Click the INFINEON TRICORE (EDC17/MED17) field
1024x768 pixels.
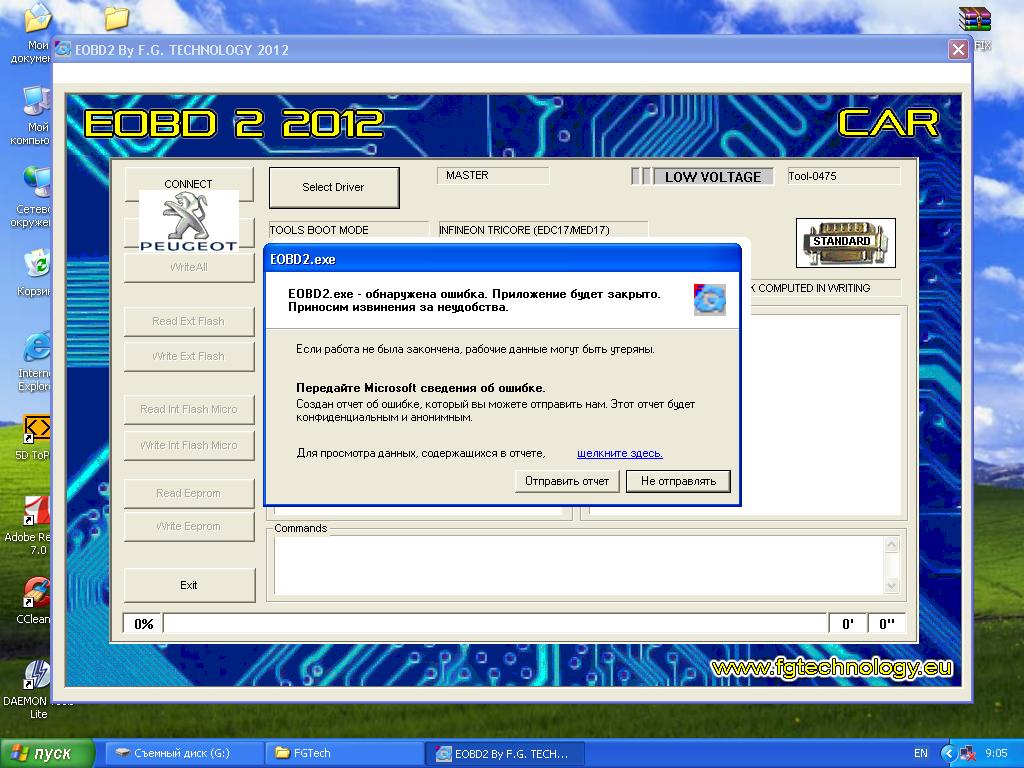coord(543,230)
